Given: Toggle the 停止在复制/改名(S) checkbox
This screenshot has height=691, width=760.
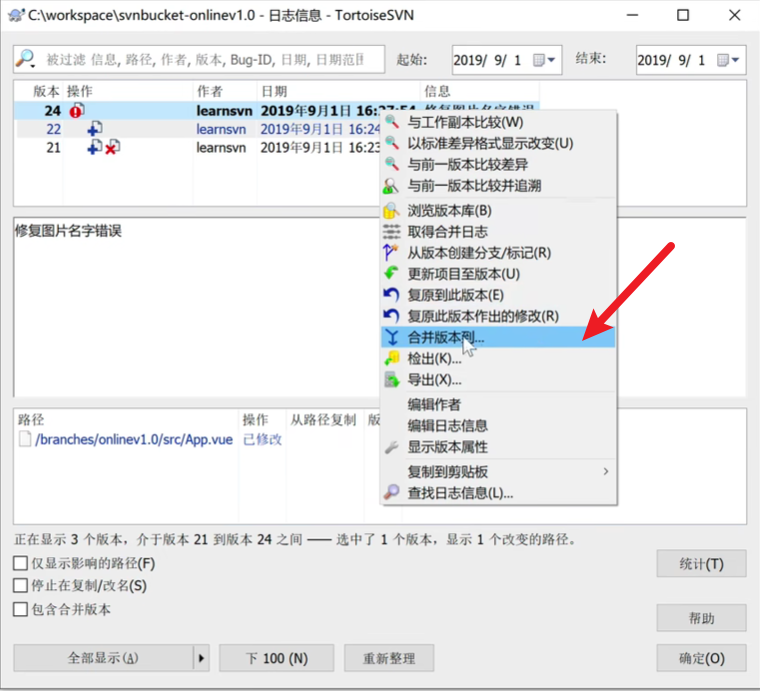Looking at the screenshot, I should click(20, 585).
